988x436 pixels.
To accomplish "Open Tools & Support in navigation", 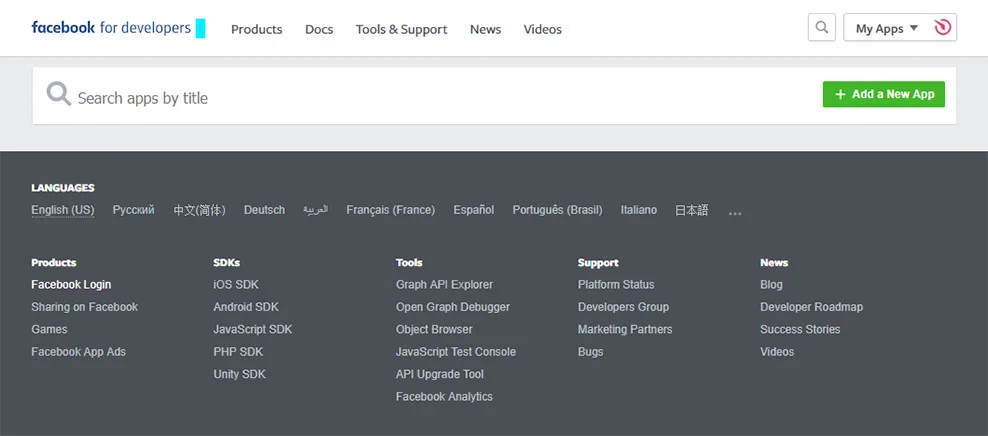I will point(401,29).
